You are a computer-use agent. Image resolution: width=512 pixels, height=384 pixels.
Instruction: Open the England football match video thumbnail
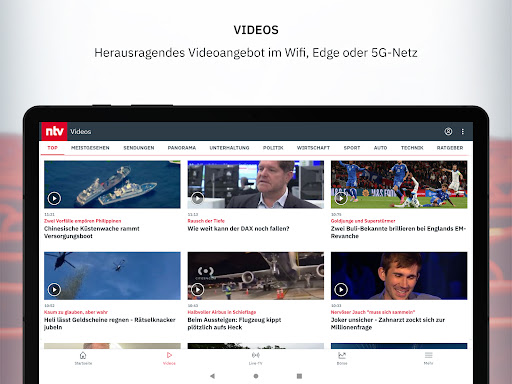coord(399,184)
